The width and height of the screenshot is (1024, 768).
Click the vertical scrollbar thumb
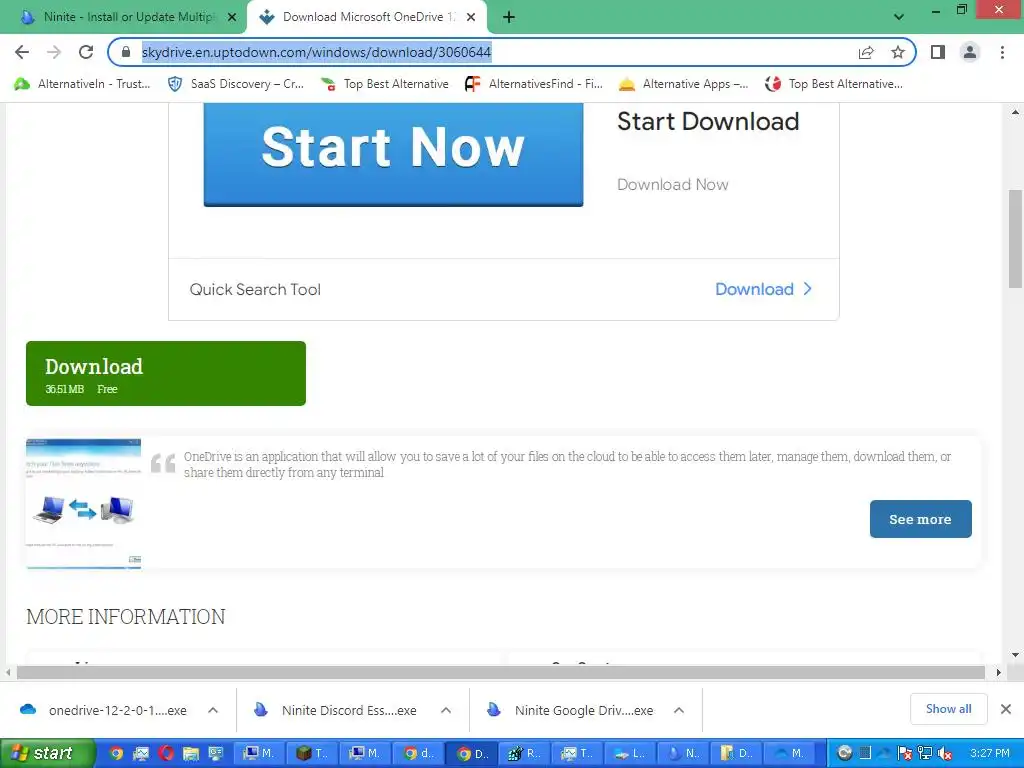[1015, 238]
